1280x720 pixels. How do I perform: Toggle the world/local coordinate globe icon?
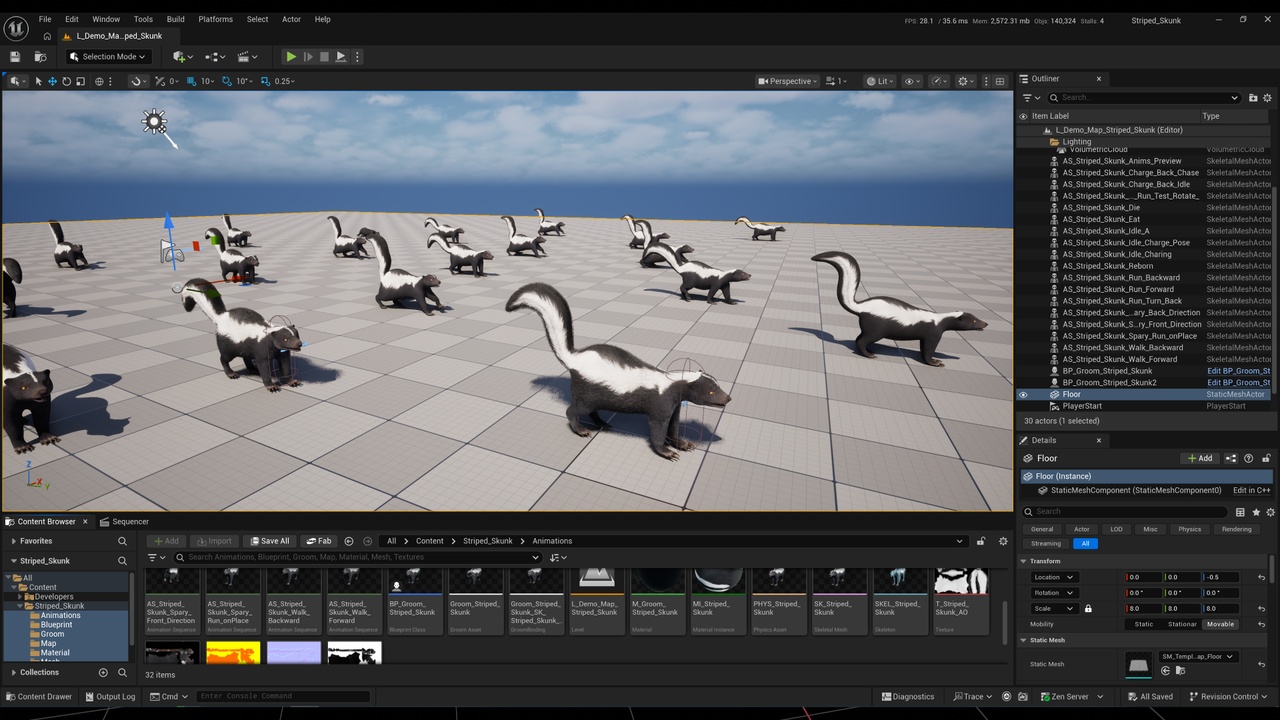[x=99, y=81]
